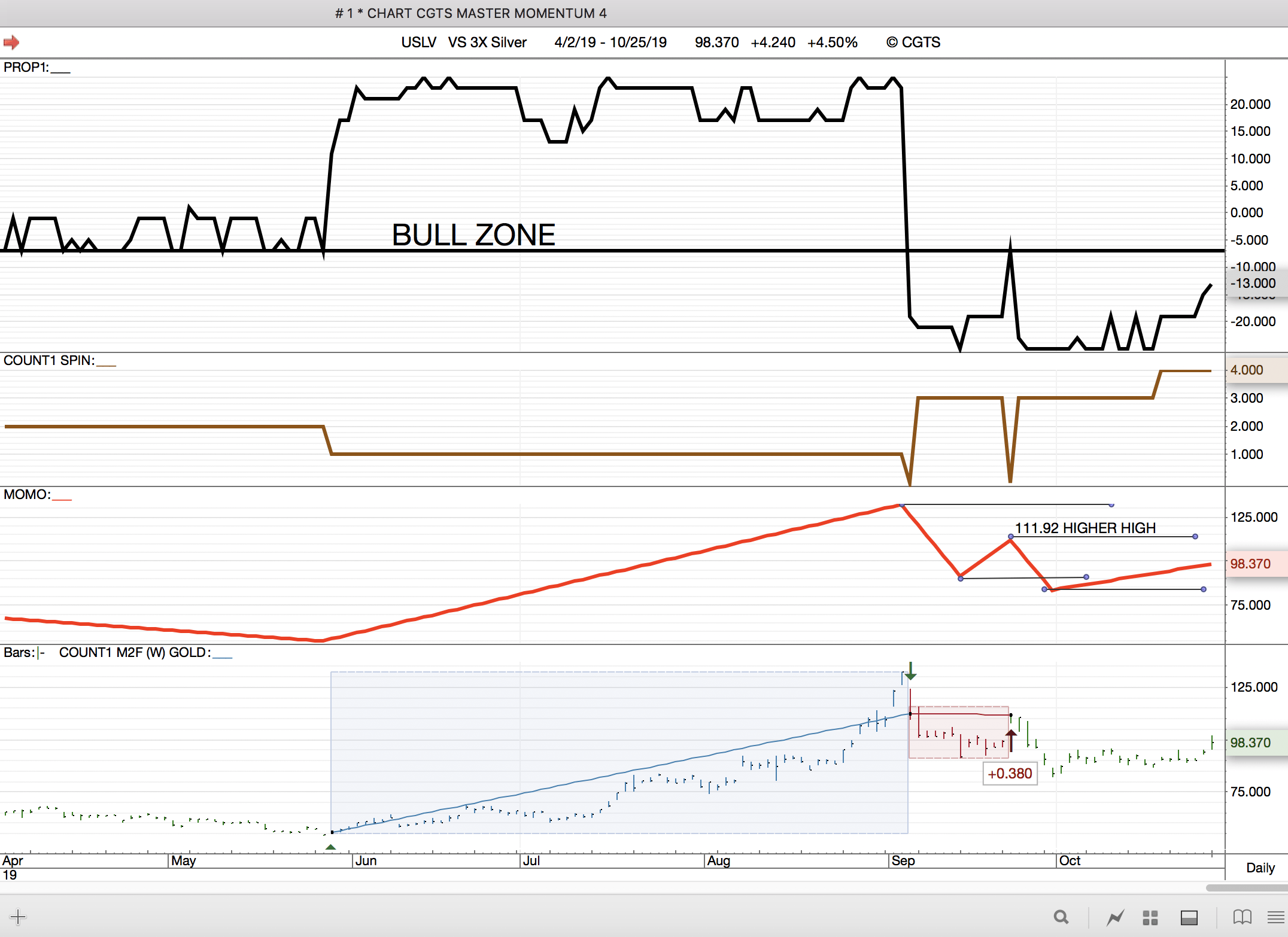Click the Daily timeframe selector
1288x937 pixels.
pyautogui.click(x=1260, y=868)
